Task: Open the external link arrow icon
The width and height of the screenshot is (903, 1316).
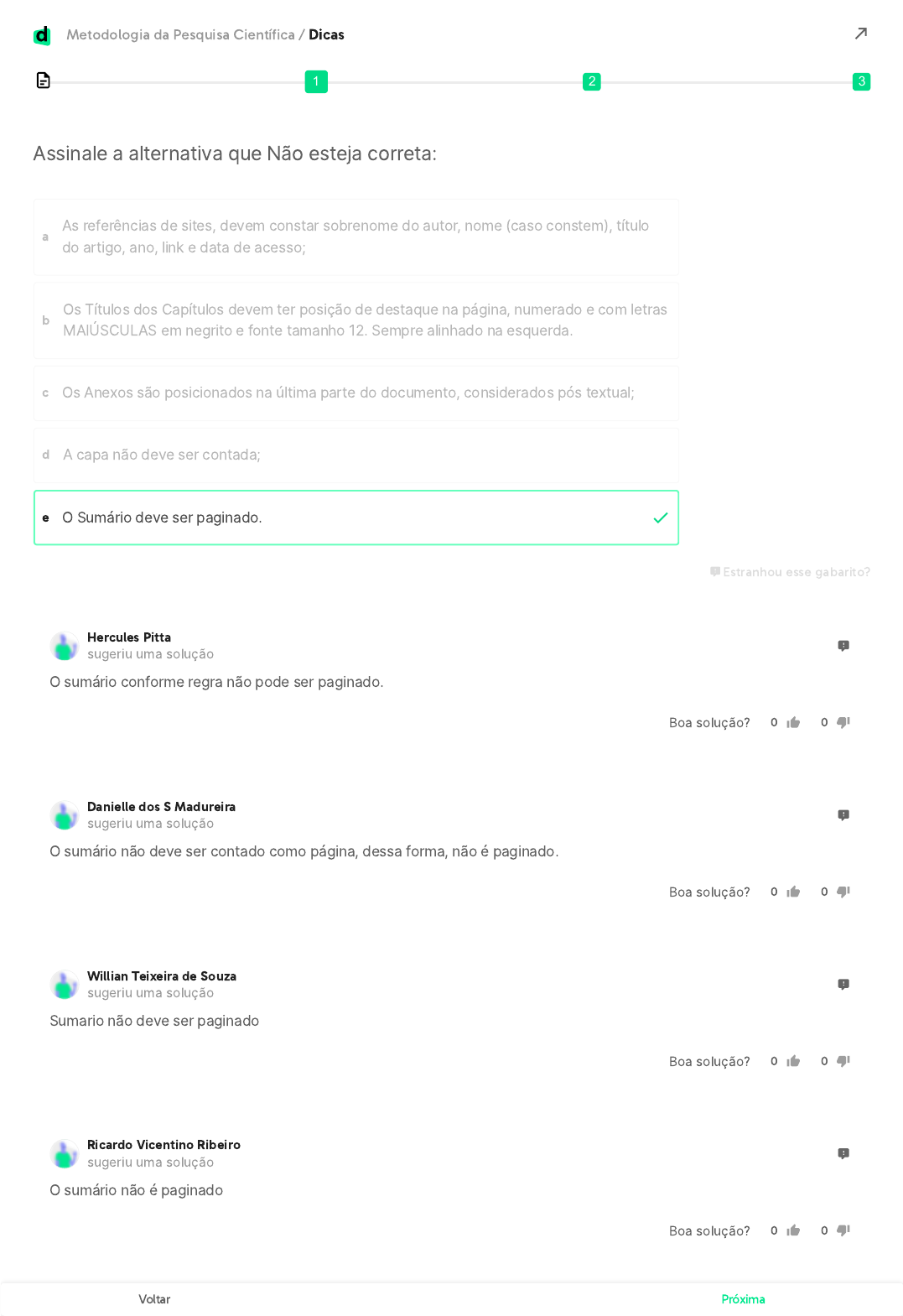Action: tap(860, 34)
